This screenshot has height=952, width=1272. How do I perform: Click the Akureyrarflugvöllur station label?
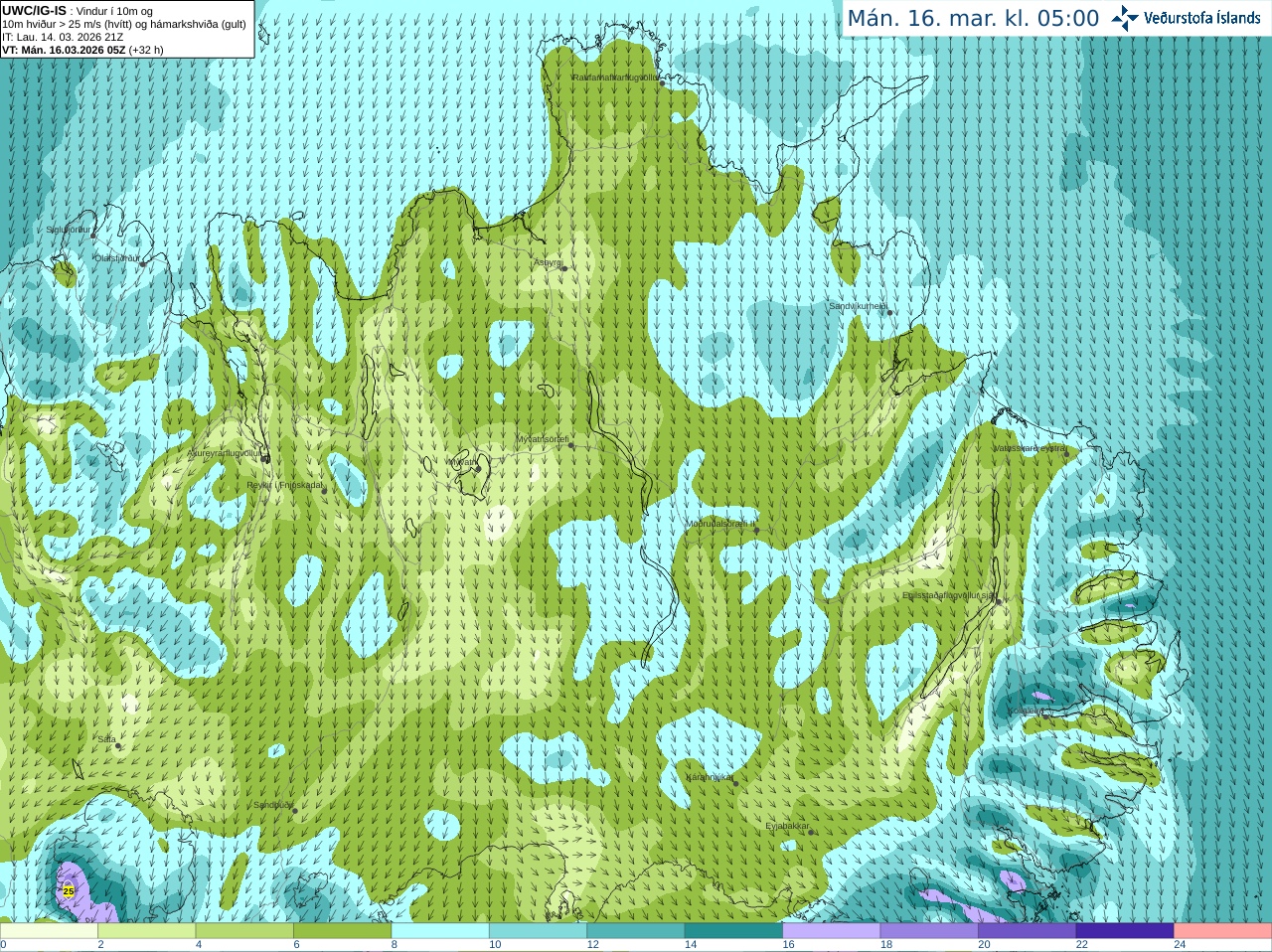[x=225, y=452]
